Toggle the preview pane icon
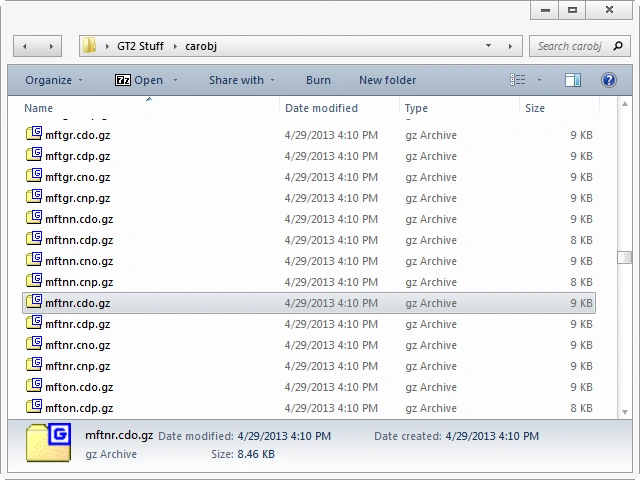Viewport: 640px width, 480px height. [573, 80]
